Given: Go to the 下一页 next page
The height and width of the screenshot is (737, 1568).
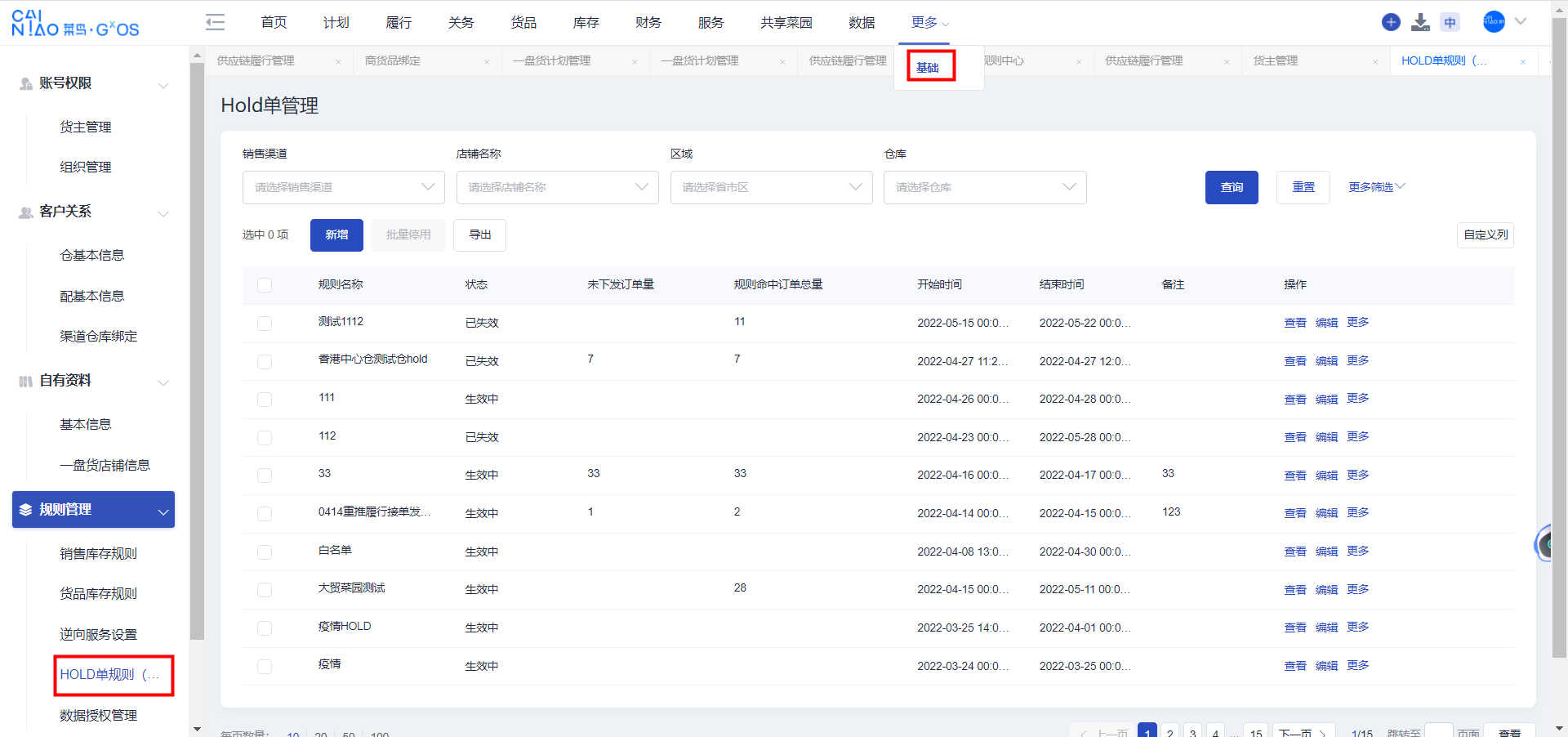Looking at the screenshot, I should (x=1303, y=731).
